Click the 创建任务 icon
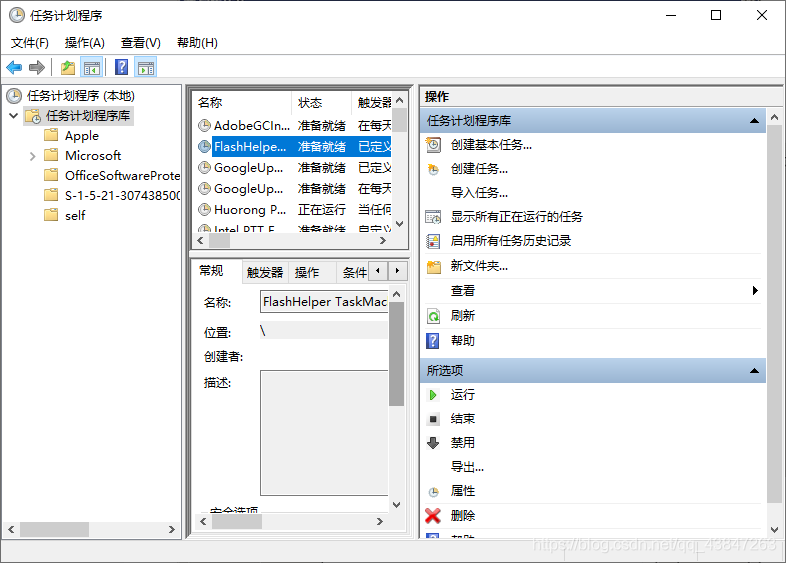 click(433, 169)
